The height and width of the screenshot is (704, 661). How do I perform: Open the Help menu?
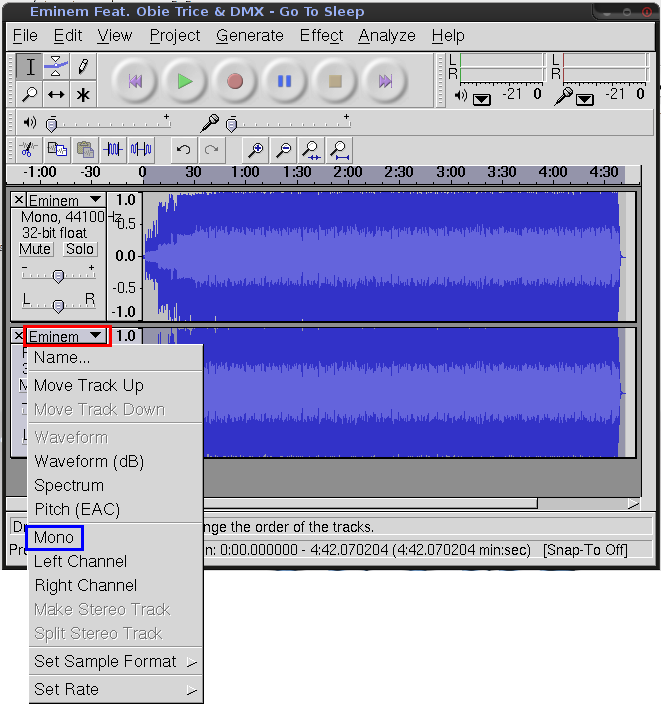pos(448,35)
